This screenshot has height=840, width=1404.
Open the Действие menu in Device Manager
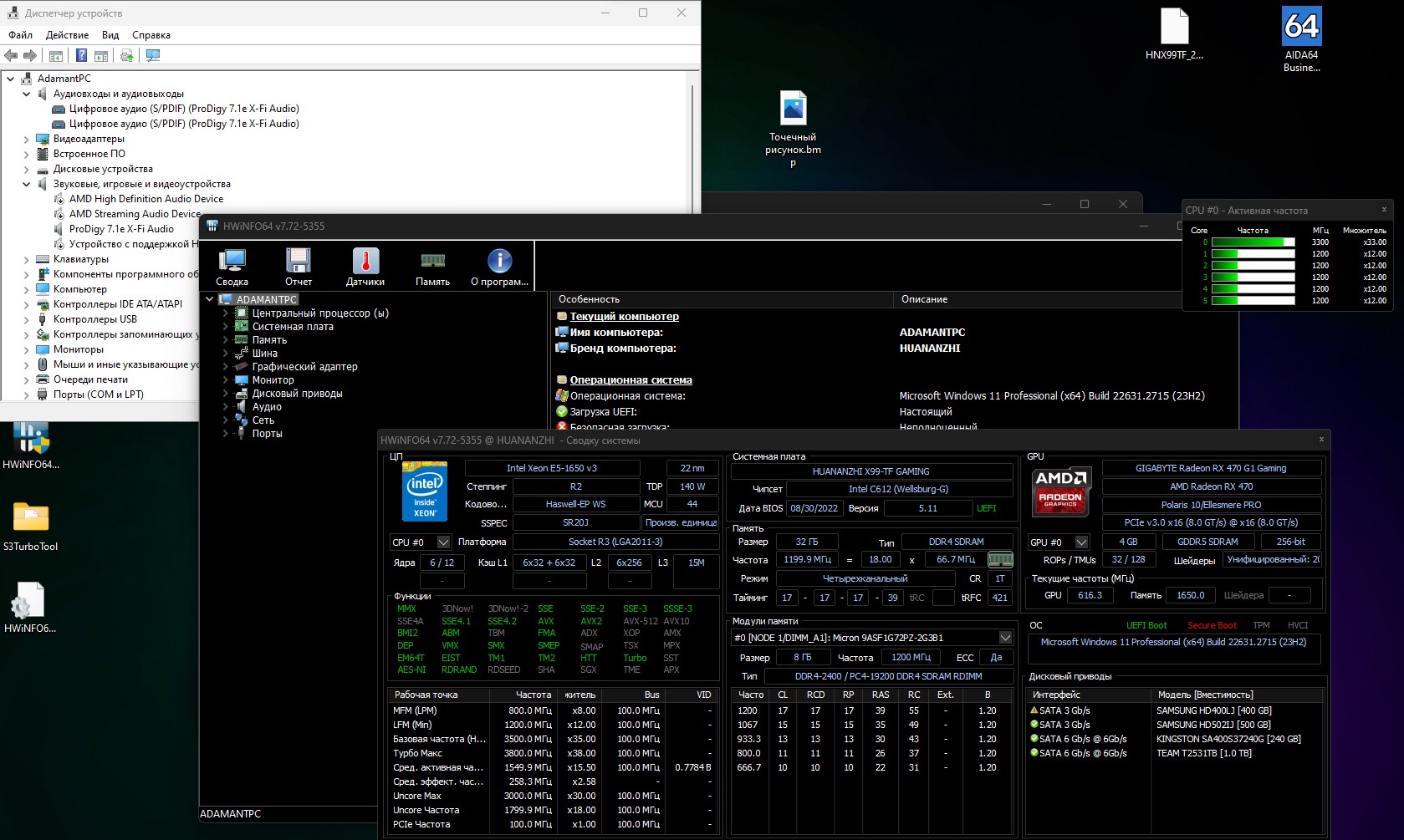[67, 35]
